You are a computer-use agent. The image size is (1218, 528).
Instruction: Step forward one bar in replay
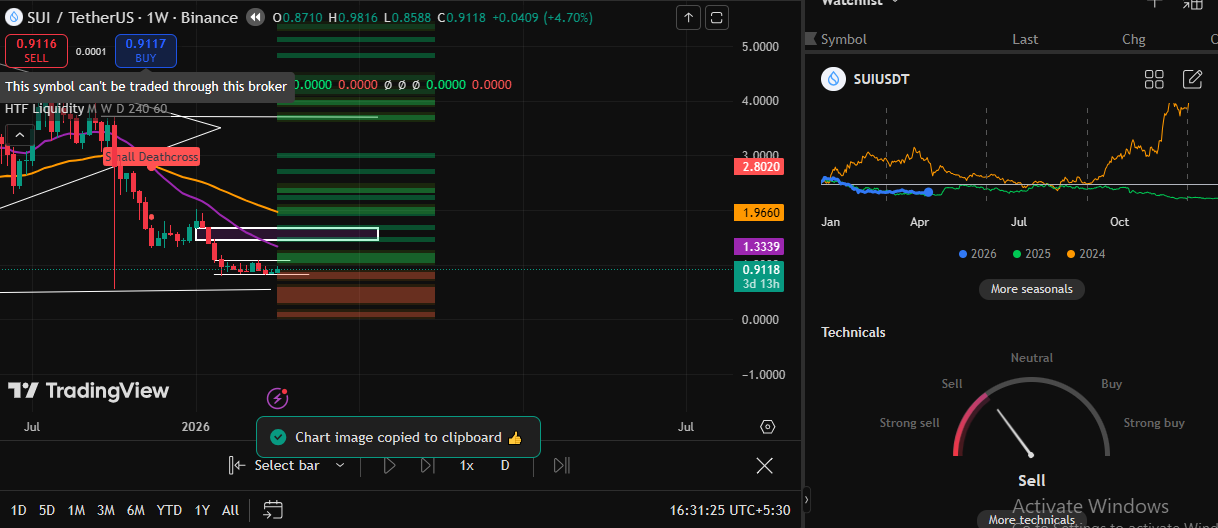427,465
